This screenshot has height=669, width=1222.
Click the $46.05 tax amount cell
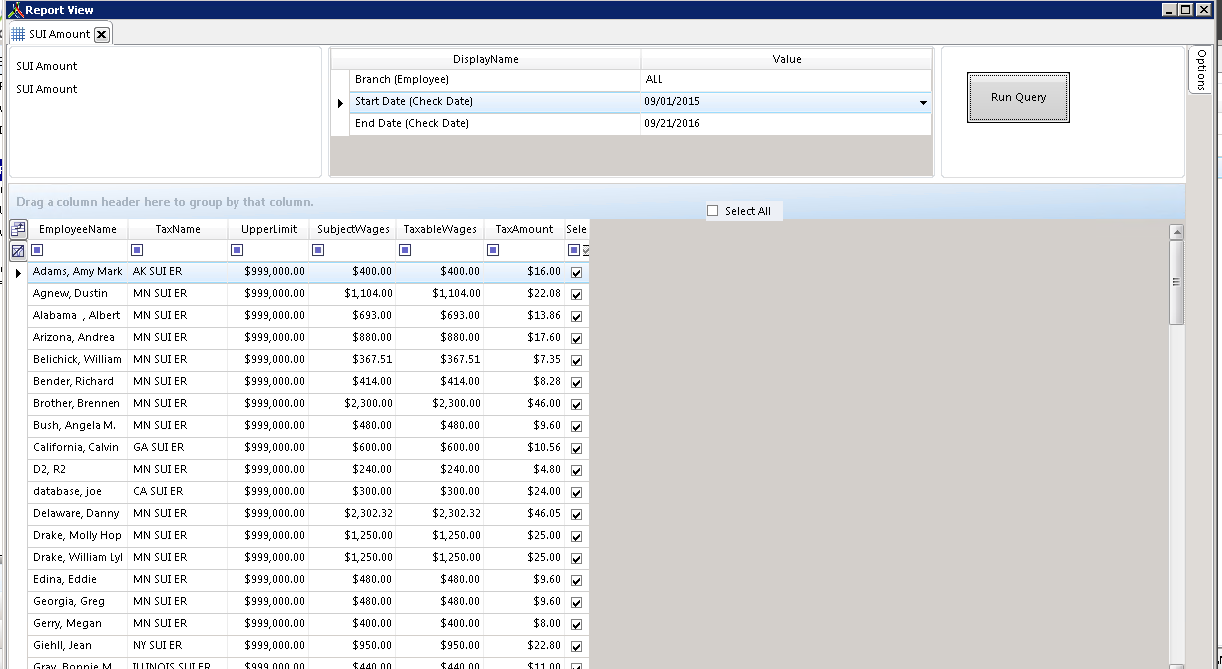click(x=524, y=514)
